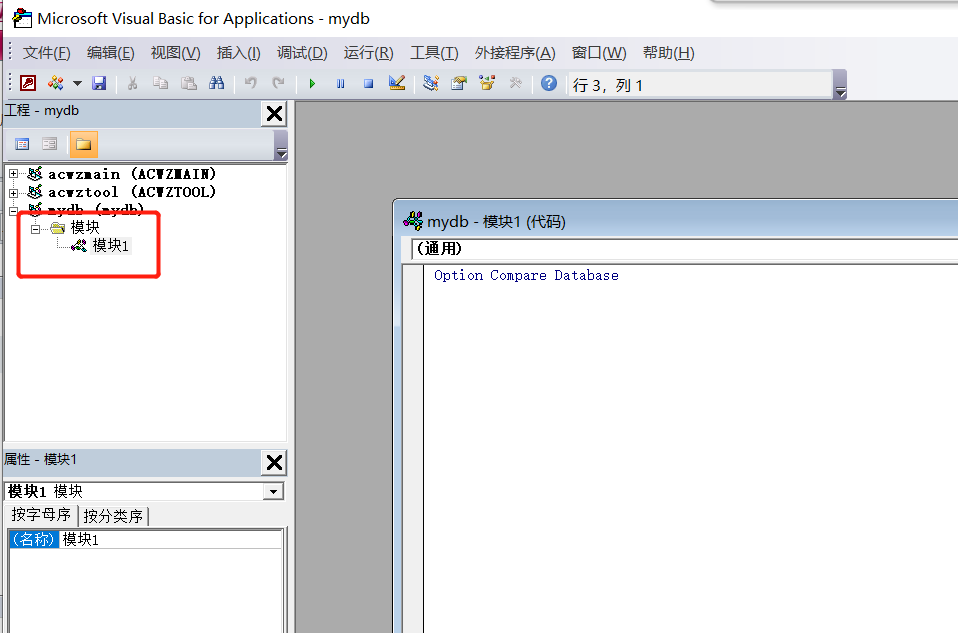This screenshot has height=633, width=958.
Task: Click the Break pause icon
Action: (340, 84)
